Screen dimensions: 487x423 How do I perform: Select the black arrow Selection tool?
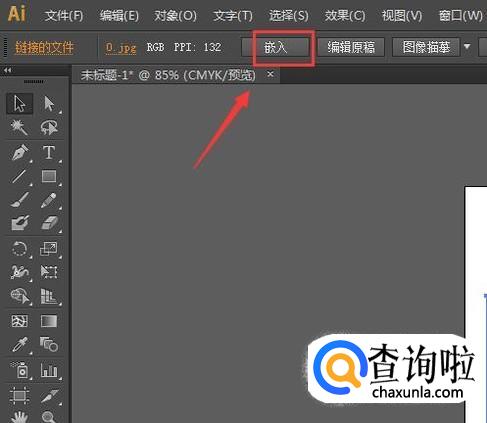20,104
